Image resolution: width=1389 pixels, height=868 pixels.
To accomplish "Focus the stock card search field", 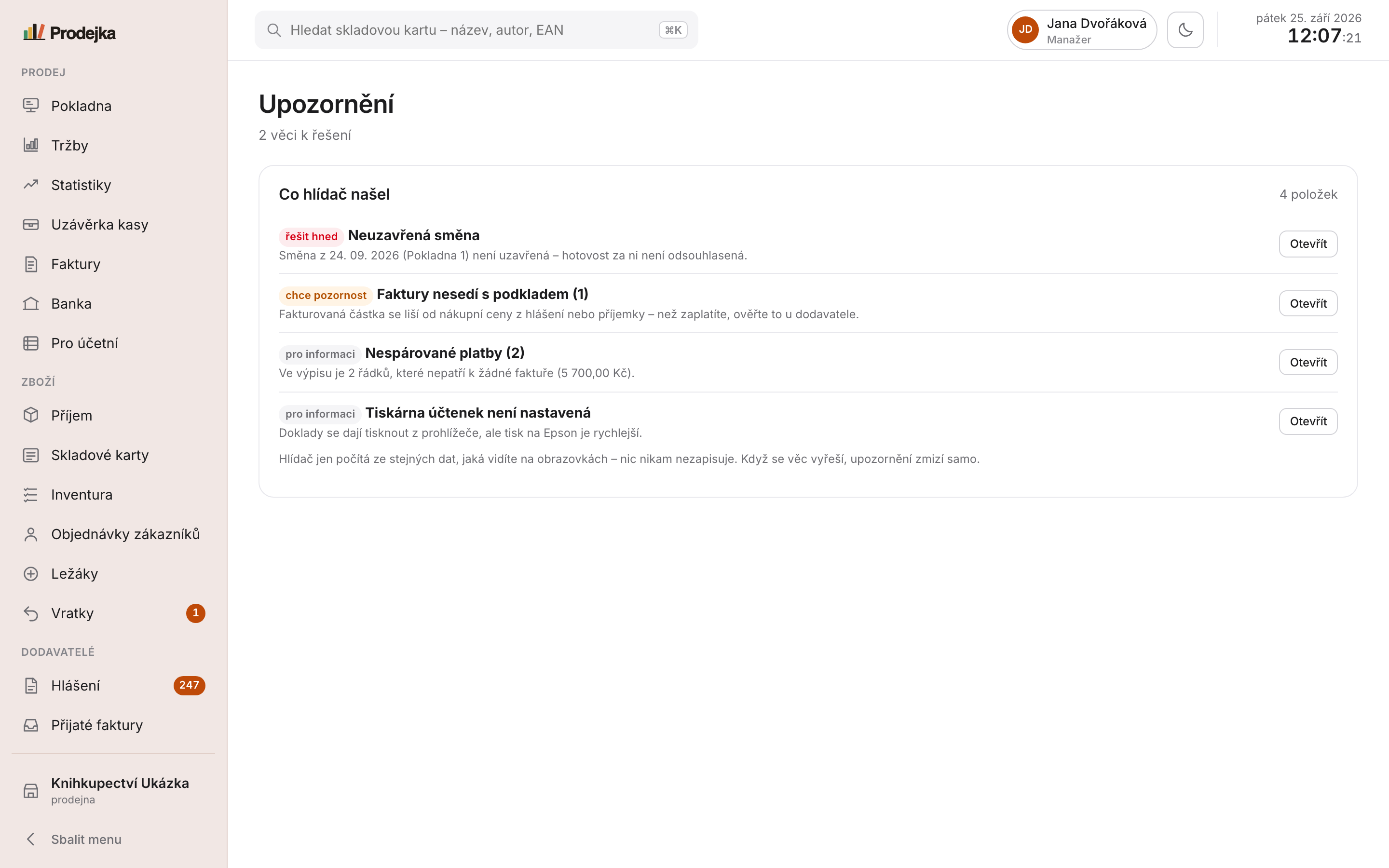I will point(477,30).
